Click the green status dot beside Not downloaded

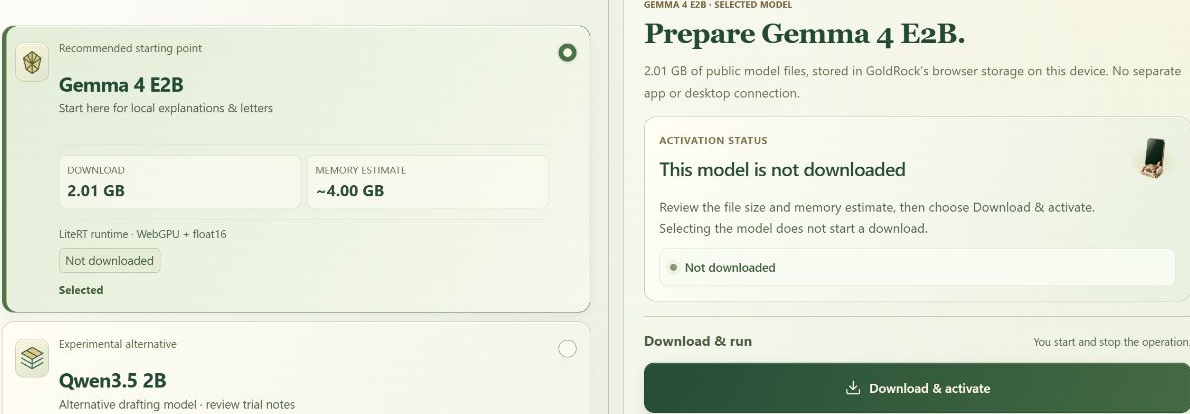click(673, 268)
